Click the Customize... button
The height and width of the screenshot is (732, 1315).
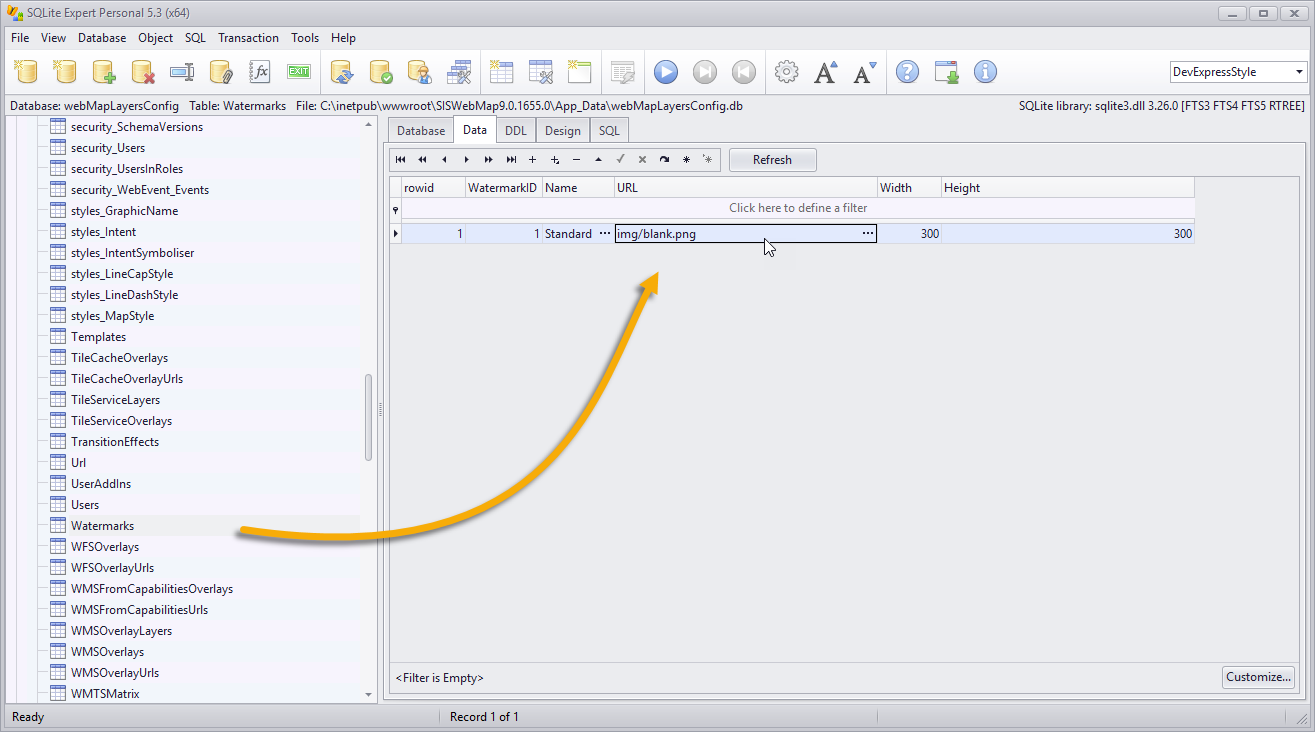1258,677
